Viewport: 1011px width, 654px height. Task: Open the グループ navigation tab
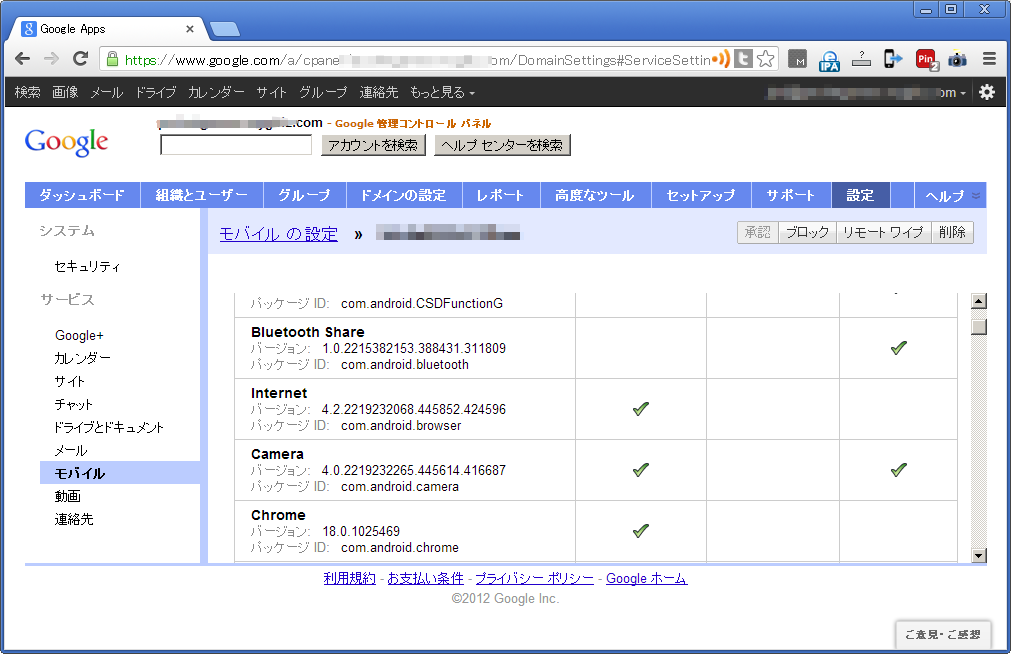click(304, 195)
